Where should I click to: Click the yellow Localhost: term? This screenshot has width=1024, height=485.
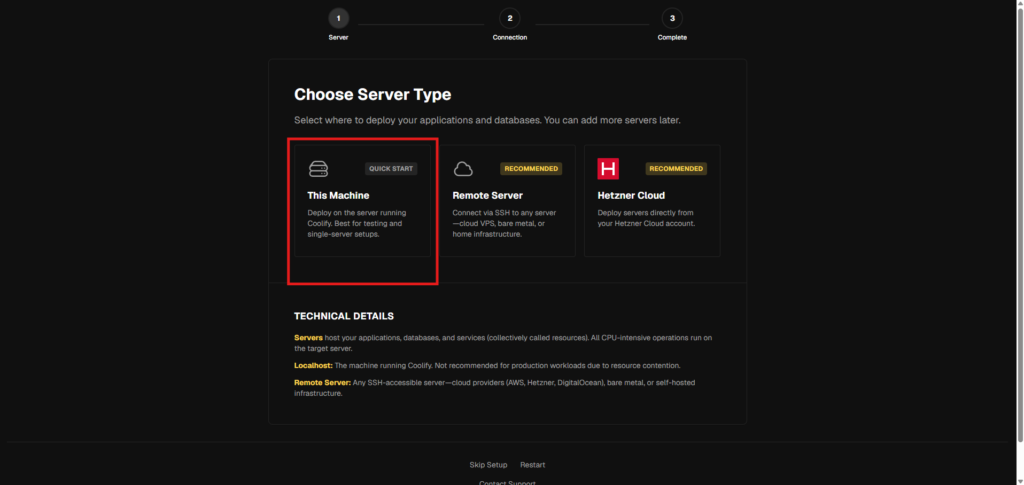point(313,366)
